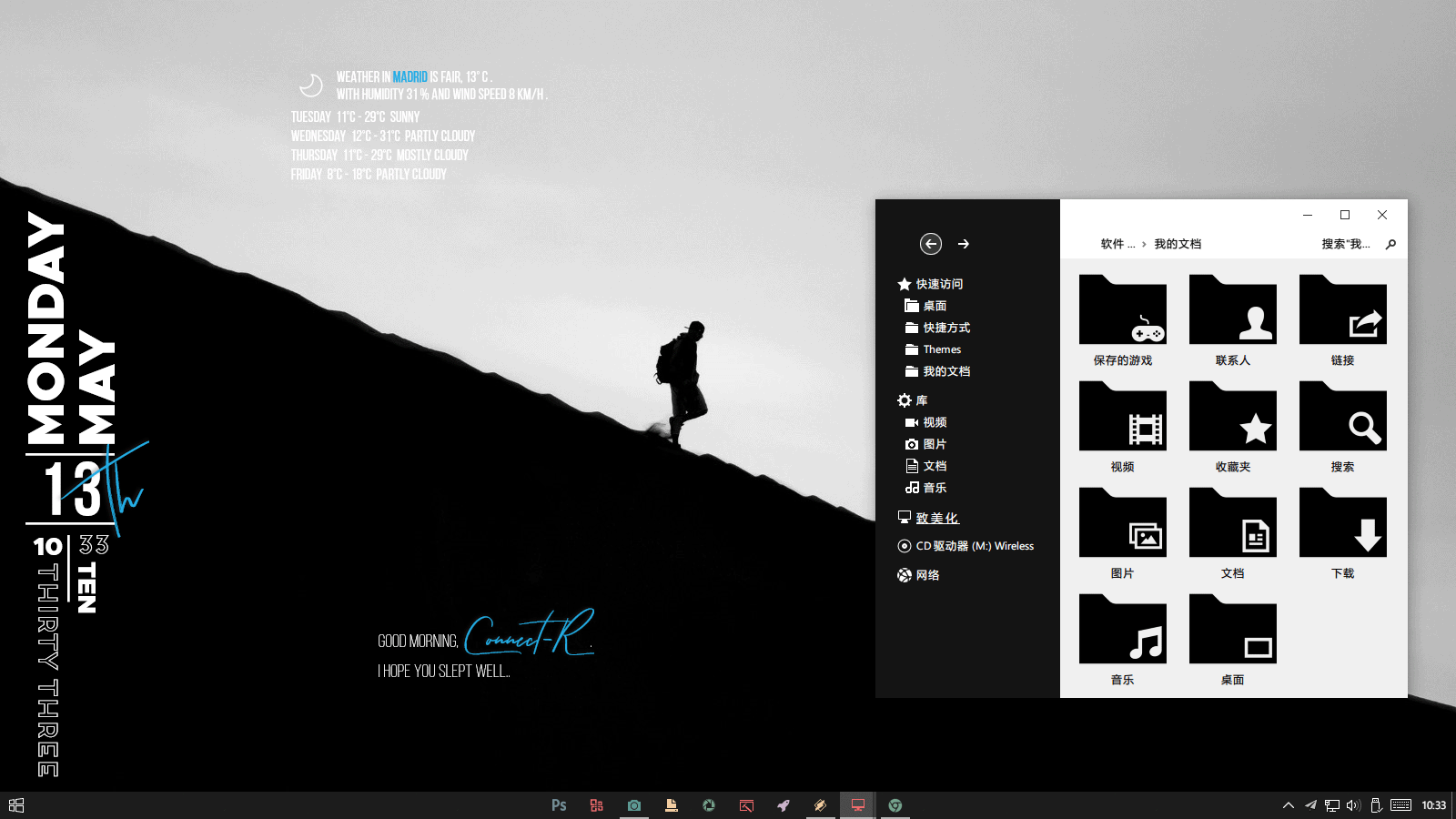Select 我的文档 in the sidebar
This screenshot has width=1456, height=819.
(x=937, y=371)
